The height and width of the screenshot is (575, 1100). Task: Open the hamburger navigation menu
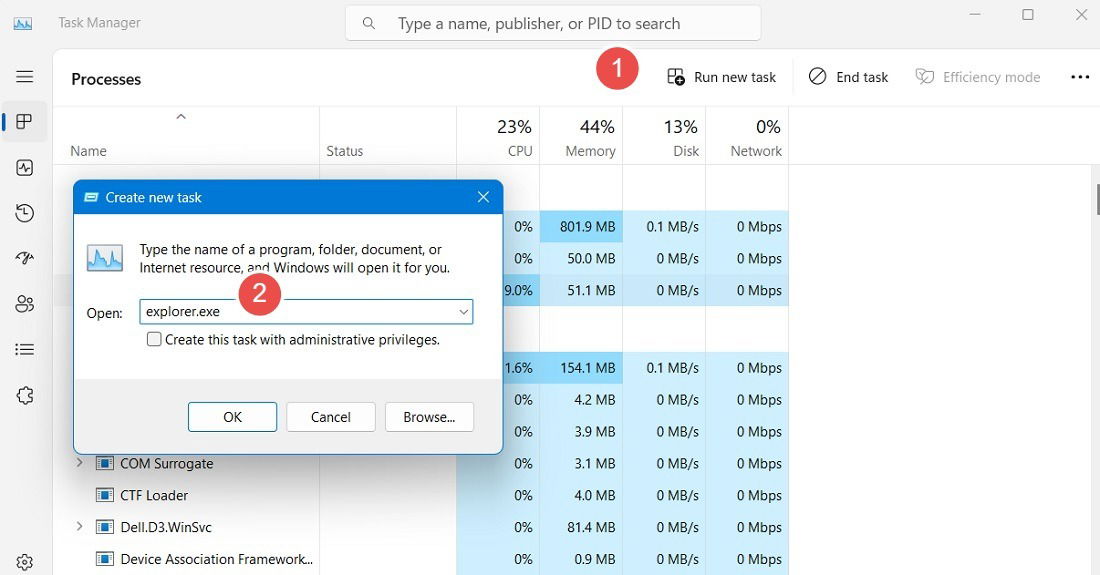[25, 76]
